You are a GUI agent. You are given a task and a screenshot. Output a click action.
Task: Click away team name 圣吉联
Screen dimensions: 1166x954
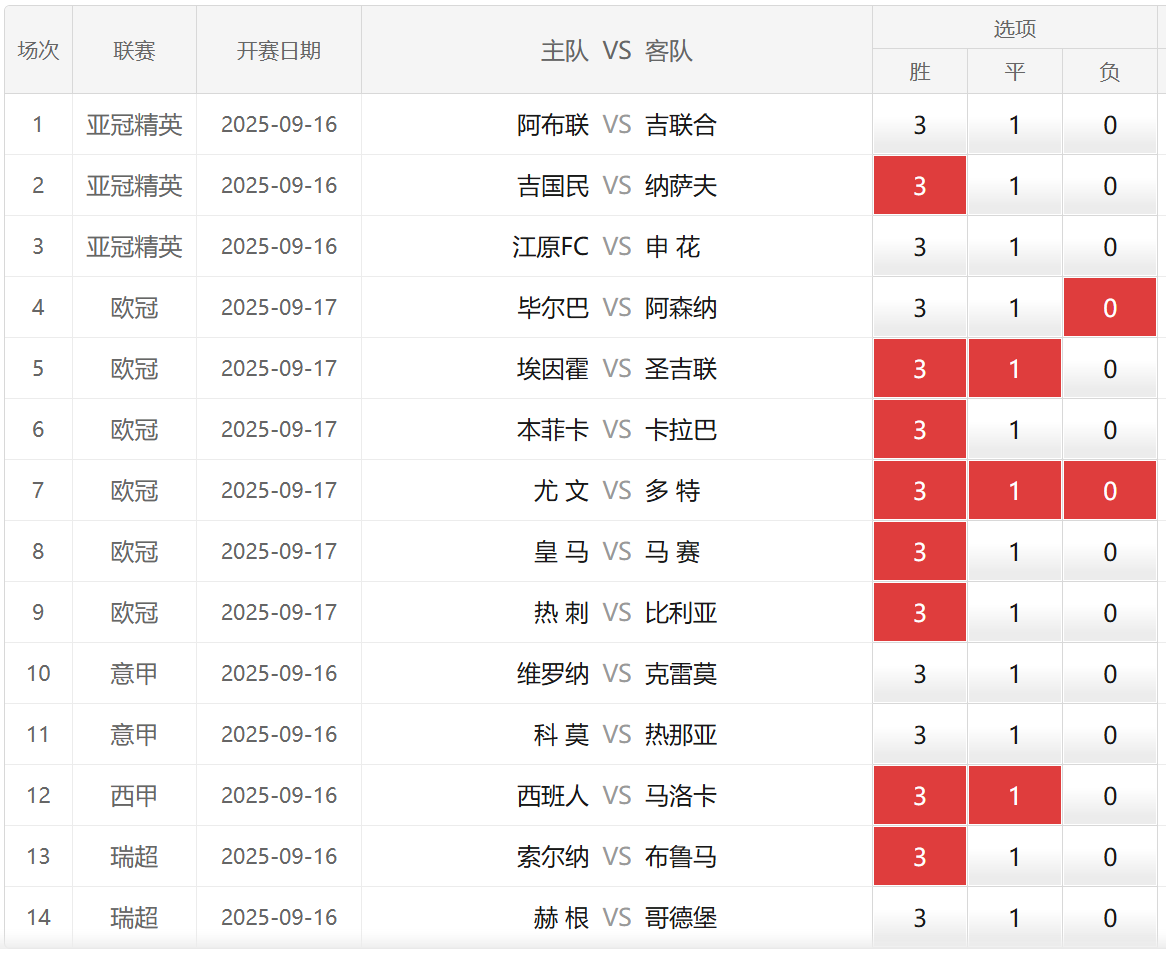click(x=680, y=369)
